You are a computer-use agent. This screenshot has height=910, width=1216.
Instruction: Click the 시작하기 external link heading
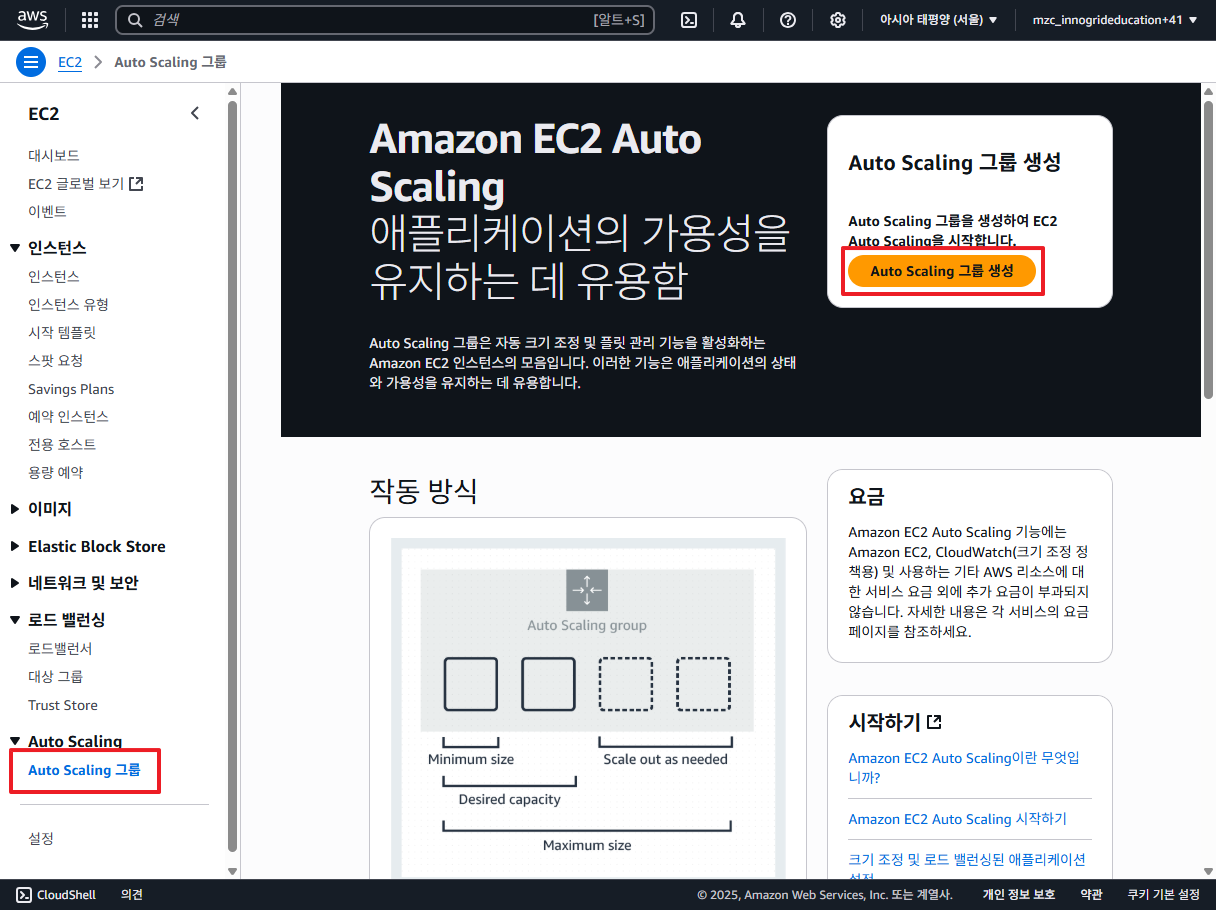895,722
